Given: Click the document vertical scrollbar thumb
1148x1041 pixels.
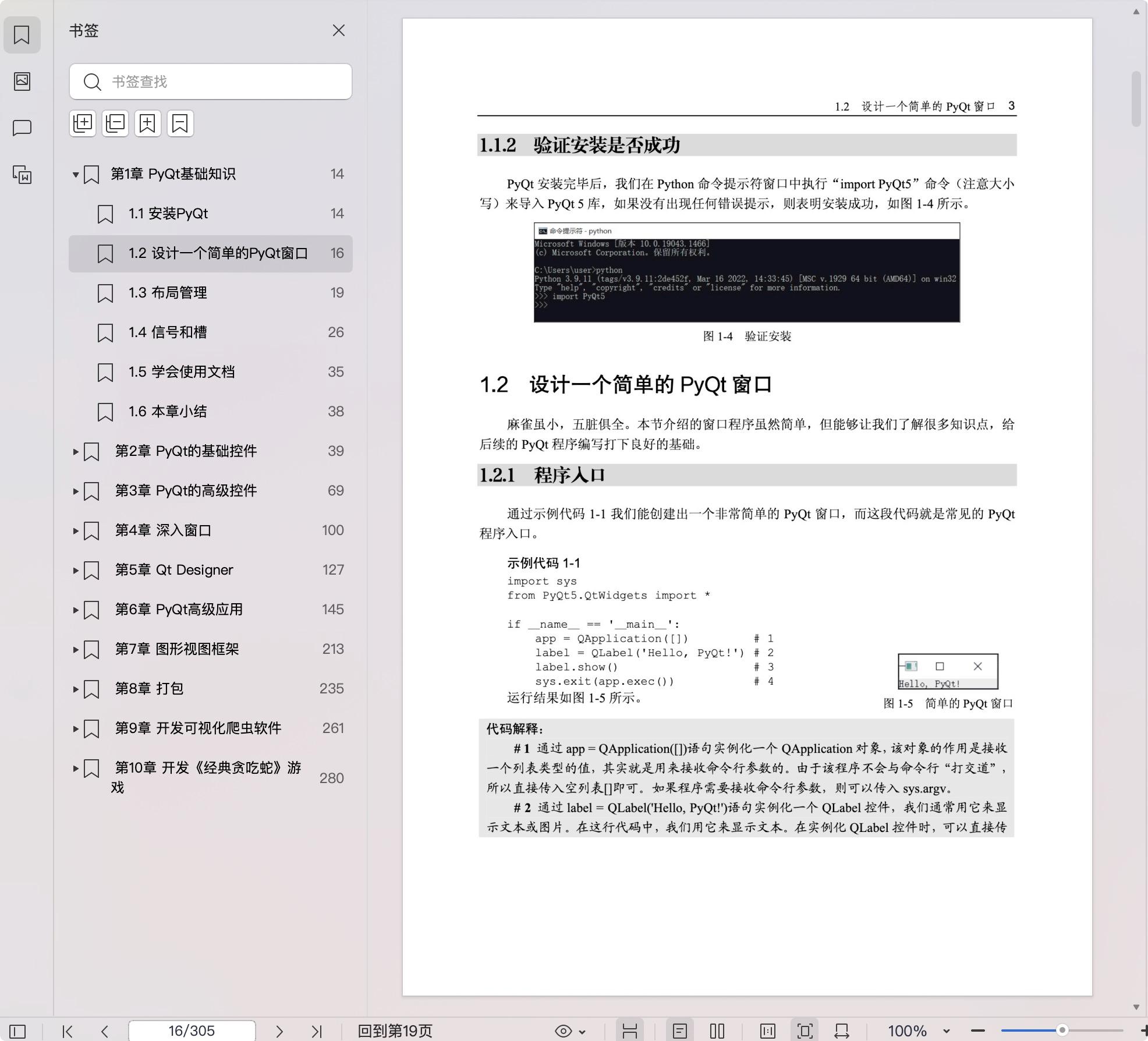Looking at the screenshot, I should pyautogui.click(x=1136, y=98).
